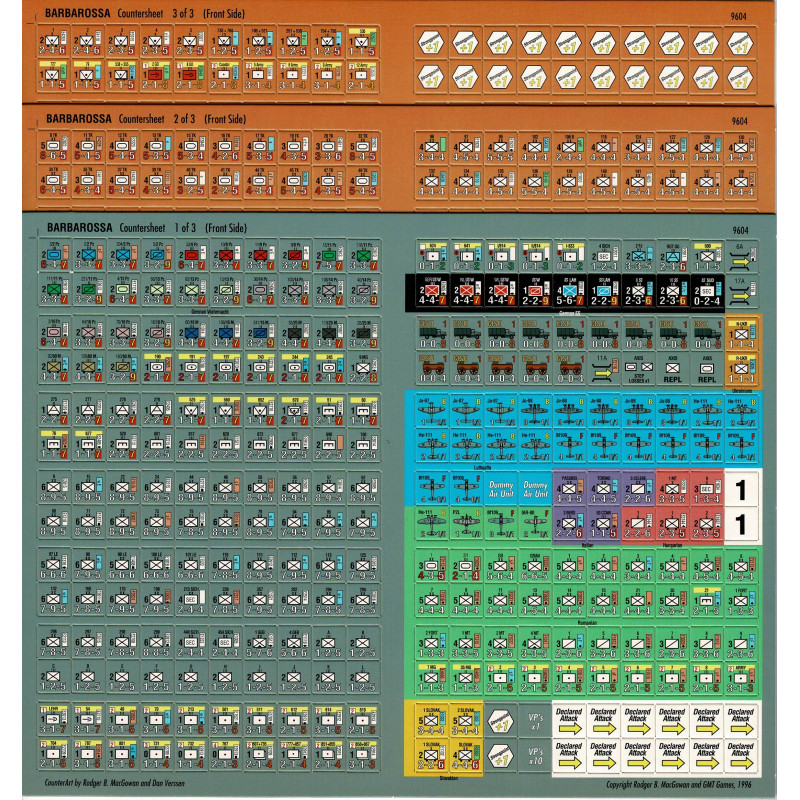The image size is (800, 800).
Task: Select the Romanian PZL air unit
Action: point(466,523)
